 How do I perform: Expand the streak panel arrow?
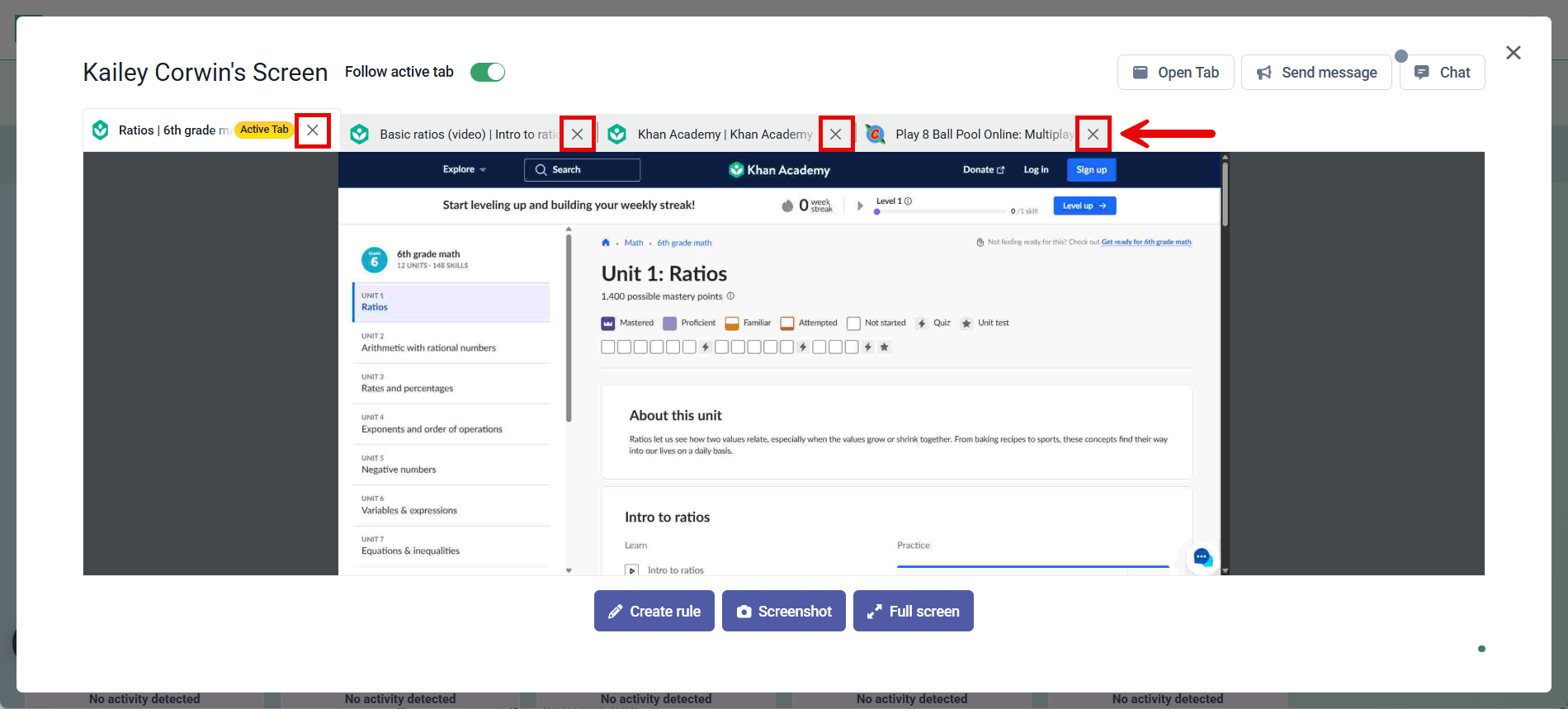click(860, 206)
